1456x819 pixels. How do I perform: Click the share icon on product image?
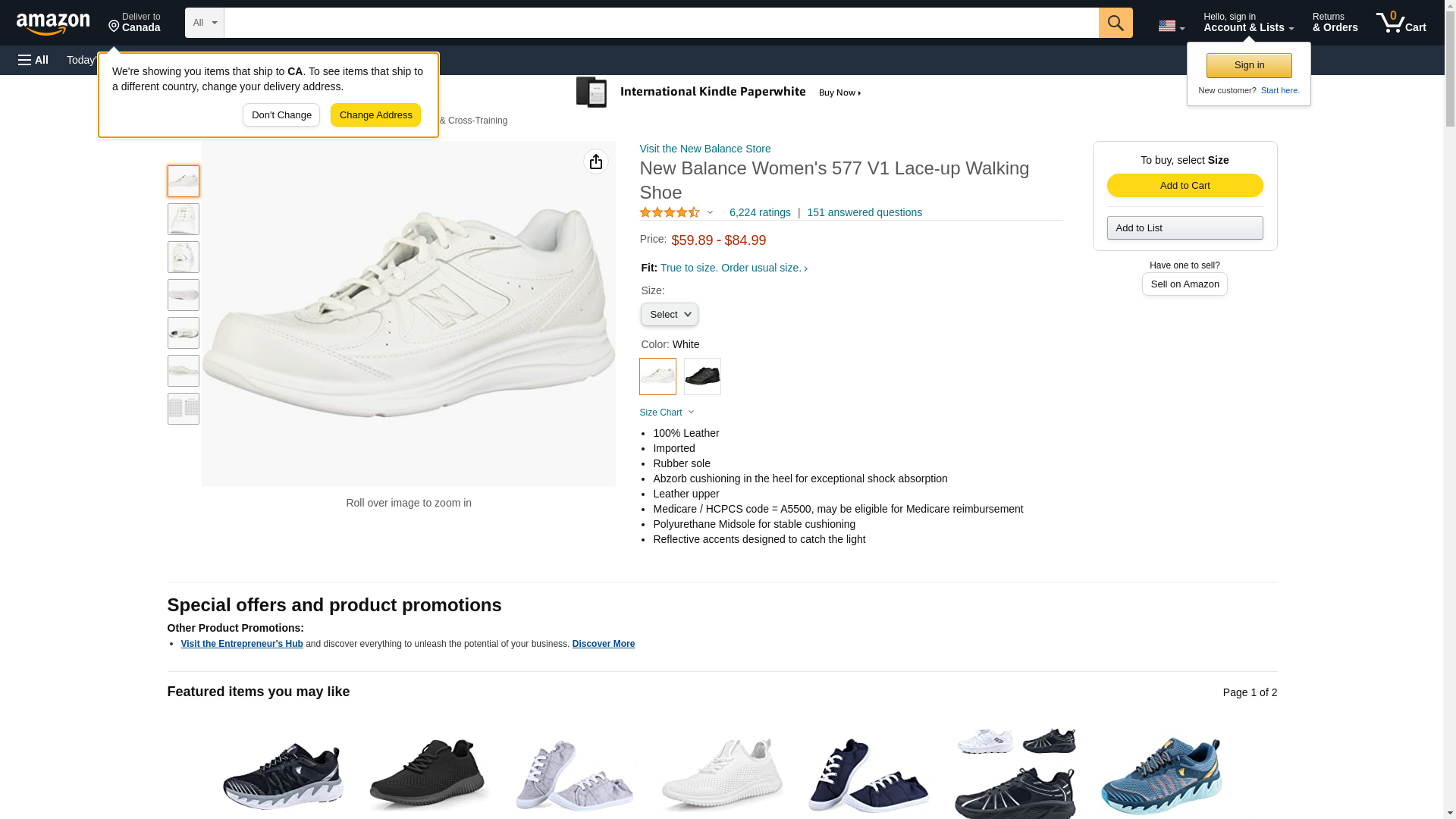(x=595, y=162)
